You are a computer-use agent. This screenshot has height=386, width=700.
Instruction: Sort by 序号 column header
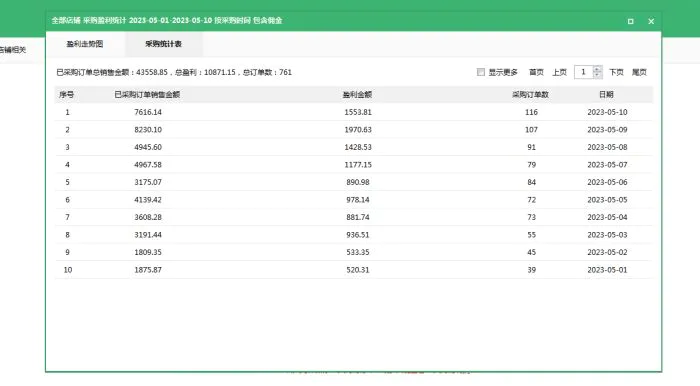tap(67, 95)
